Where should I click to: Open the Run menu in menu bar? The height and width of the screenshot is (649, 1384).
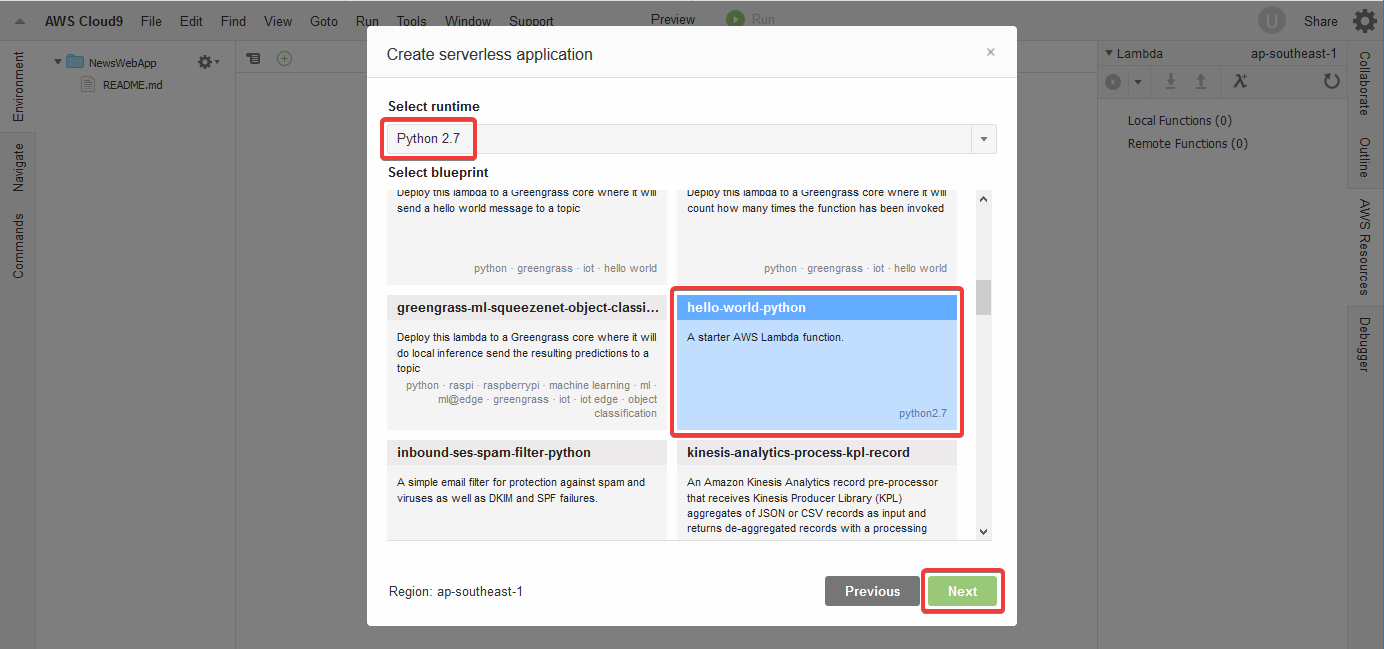[367, 21]
